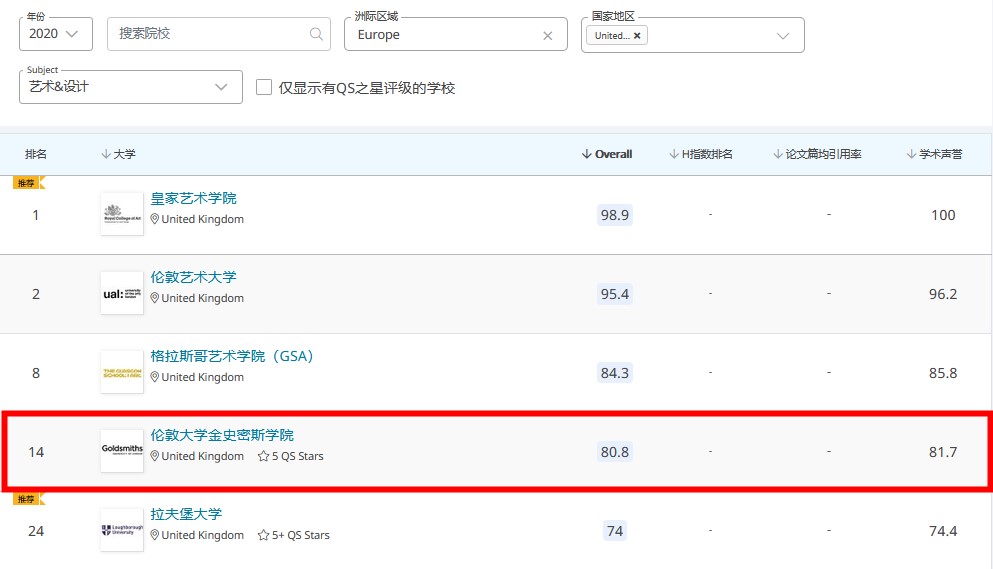Click the Glasgow School of Art logo
The image size is (993, 569).
tap(122, 373)
